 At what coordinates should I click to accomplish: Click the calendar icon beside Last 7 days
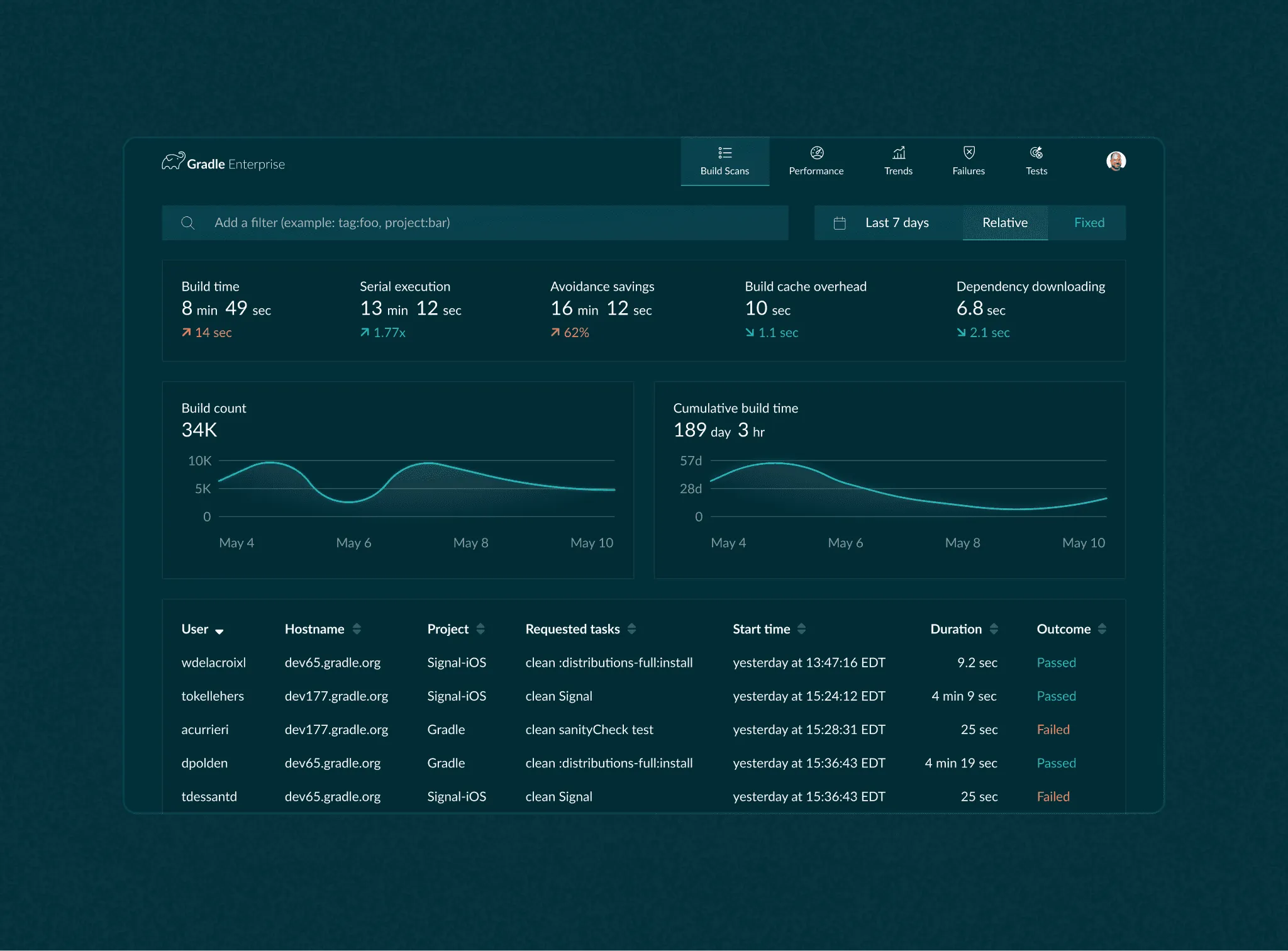coord(840,223)
